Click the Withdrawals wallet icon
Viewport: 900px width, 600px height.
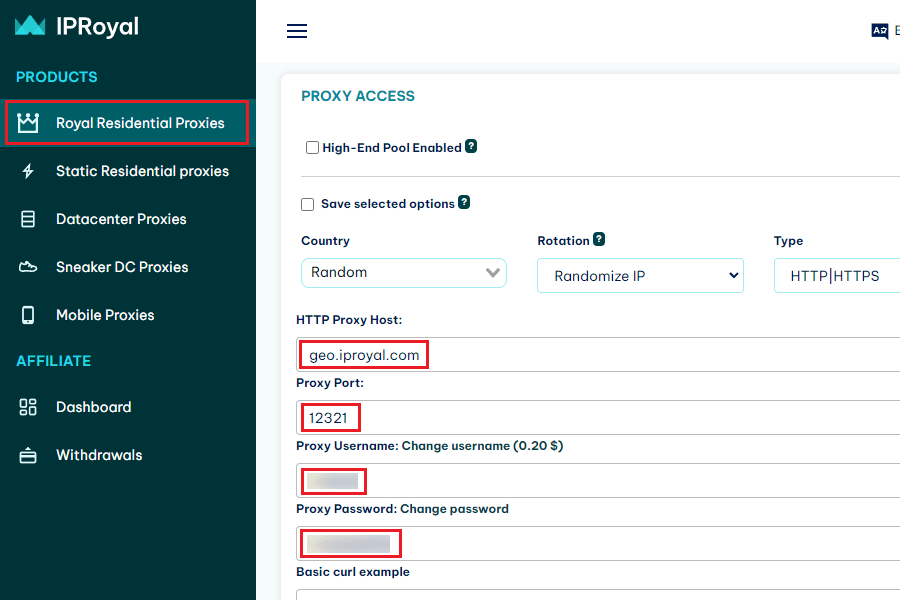28,455
